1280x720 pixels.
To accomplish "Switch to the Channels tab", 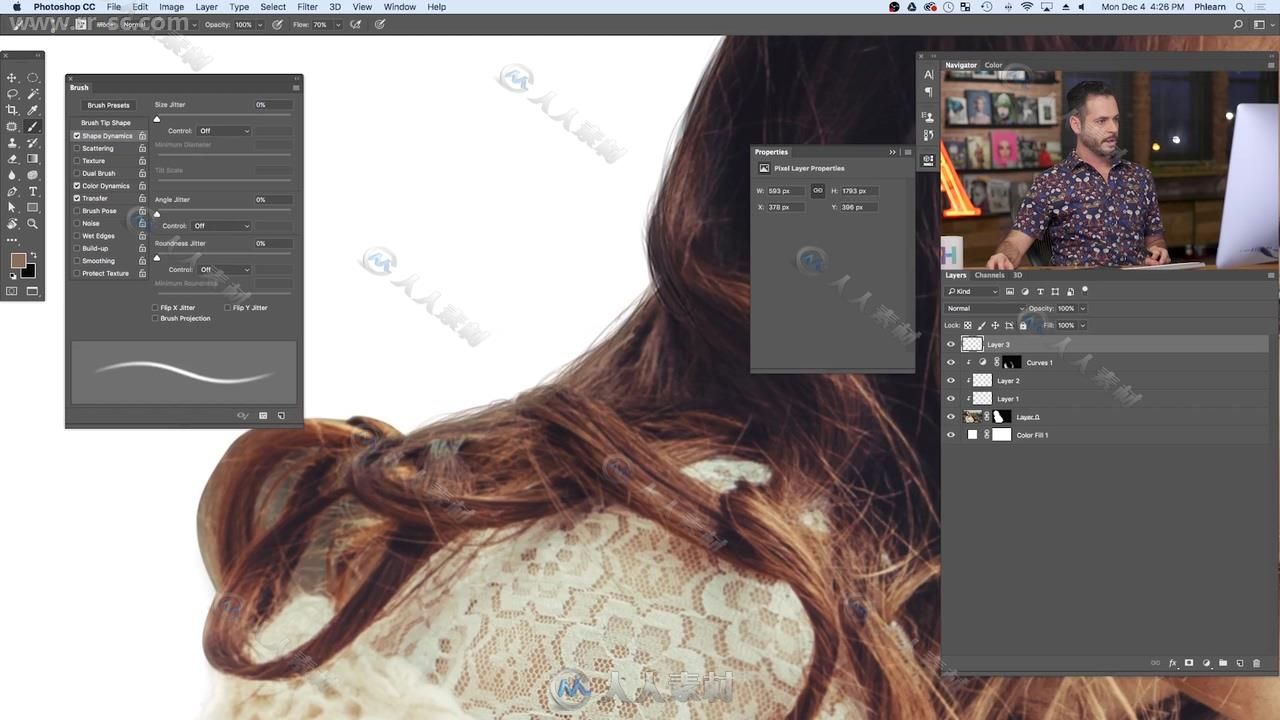I will (x=989, y=275).
